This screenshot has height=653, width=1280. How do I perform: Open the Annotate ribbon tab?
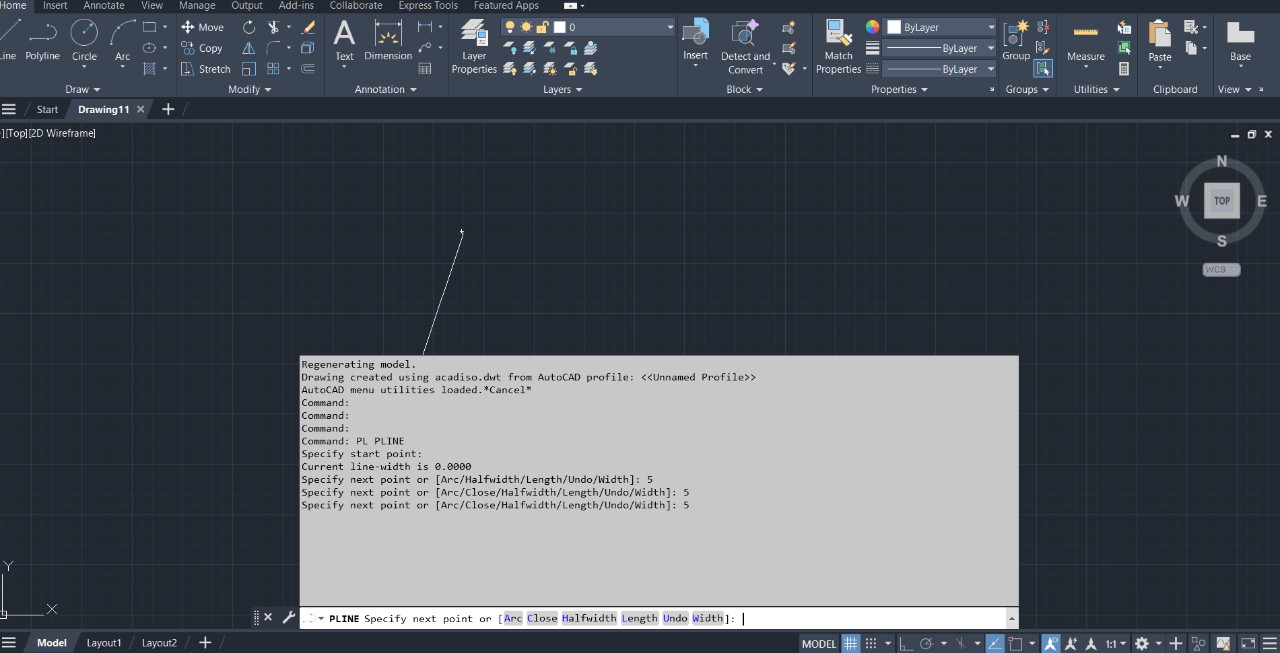tap(104, 6)
